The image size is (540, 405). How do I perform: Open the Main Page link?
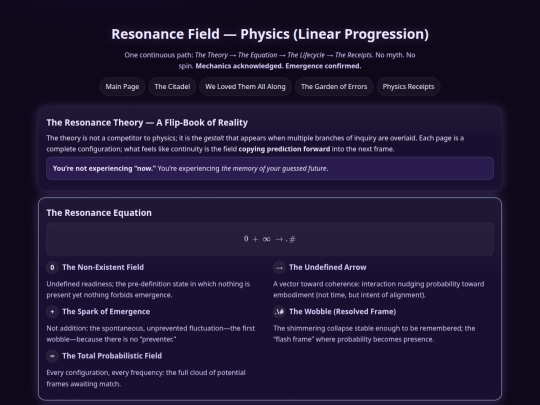[x=122, y=87]
